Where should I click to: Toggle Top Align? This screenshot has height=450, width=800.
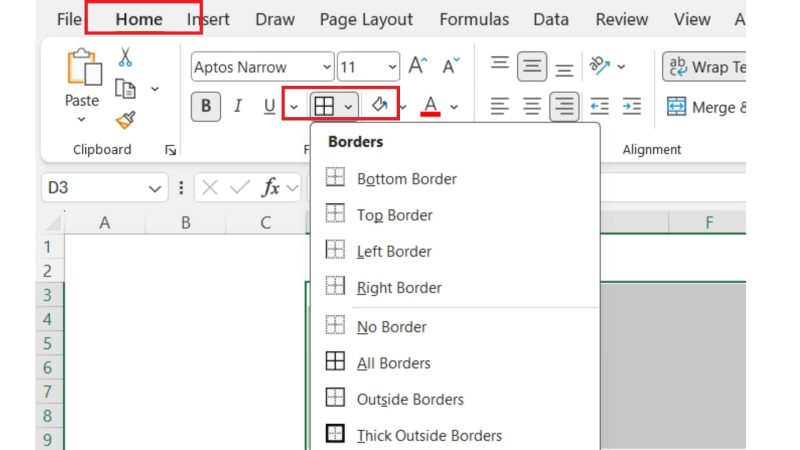(499, 64)
